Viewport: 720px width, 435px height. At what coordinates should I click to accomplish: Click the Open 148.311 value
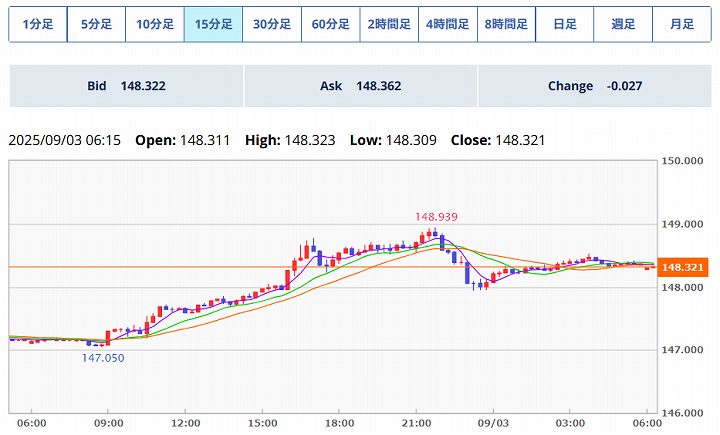(x=183, y=140)
